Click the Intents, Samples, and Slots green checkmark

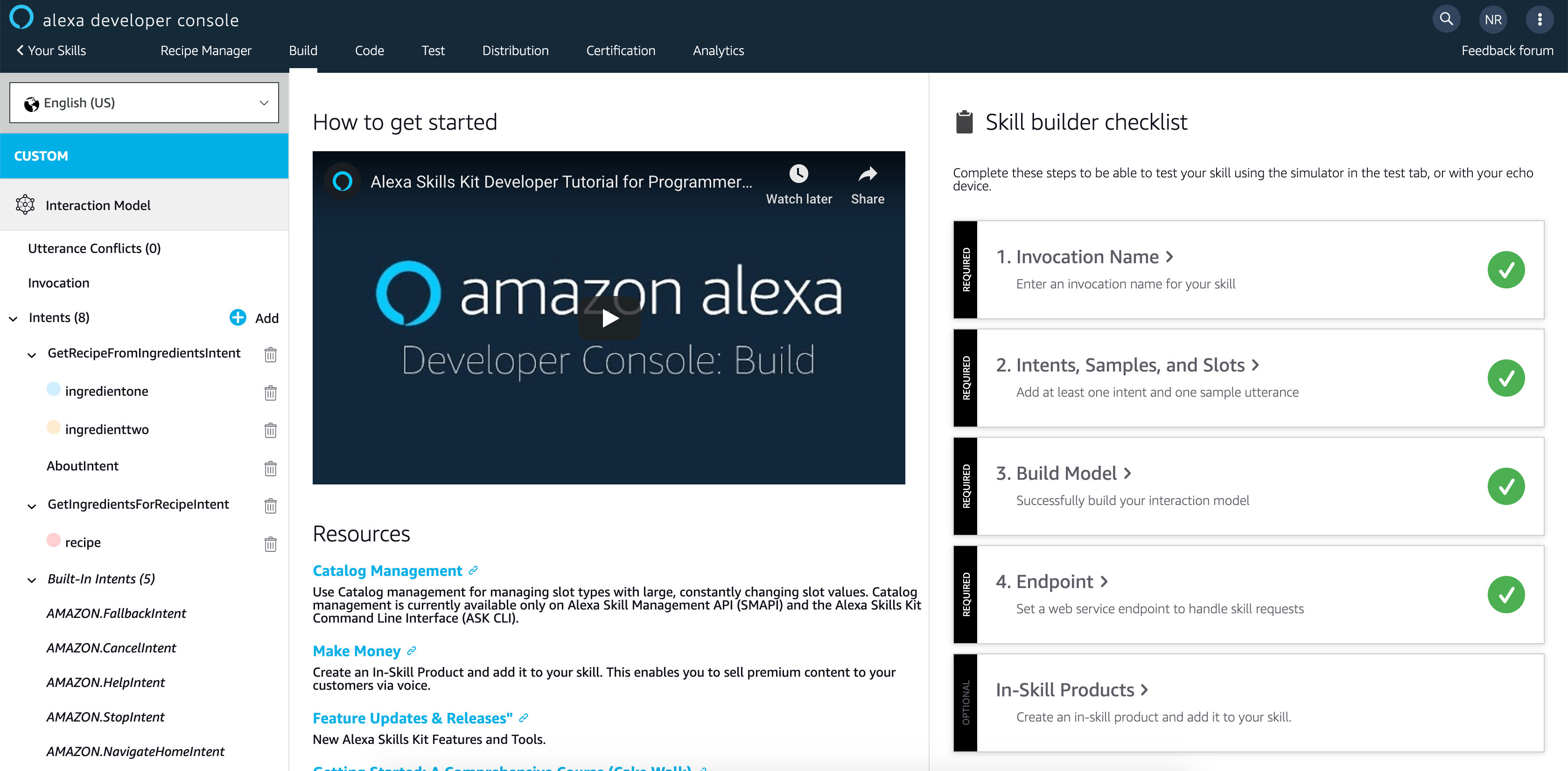[x=1506, y=378]
